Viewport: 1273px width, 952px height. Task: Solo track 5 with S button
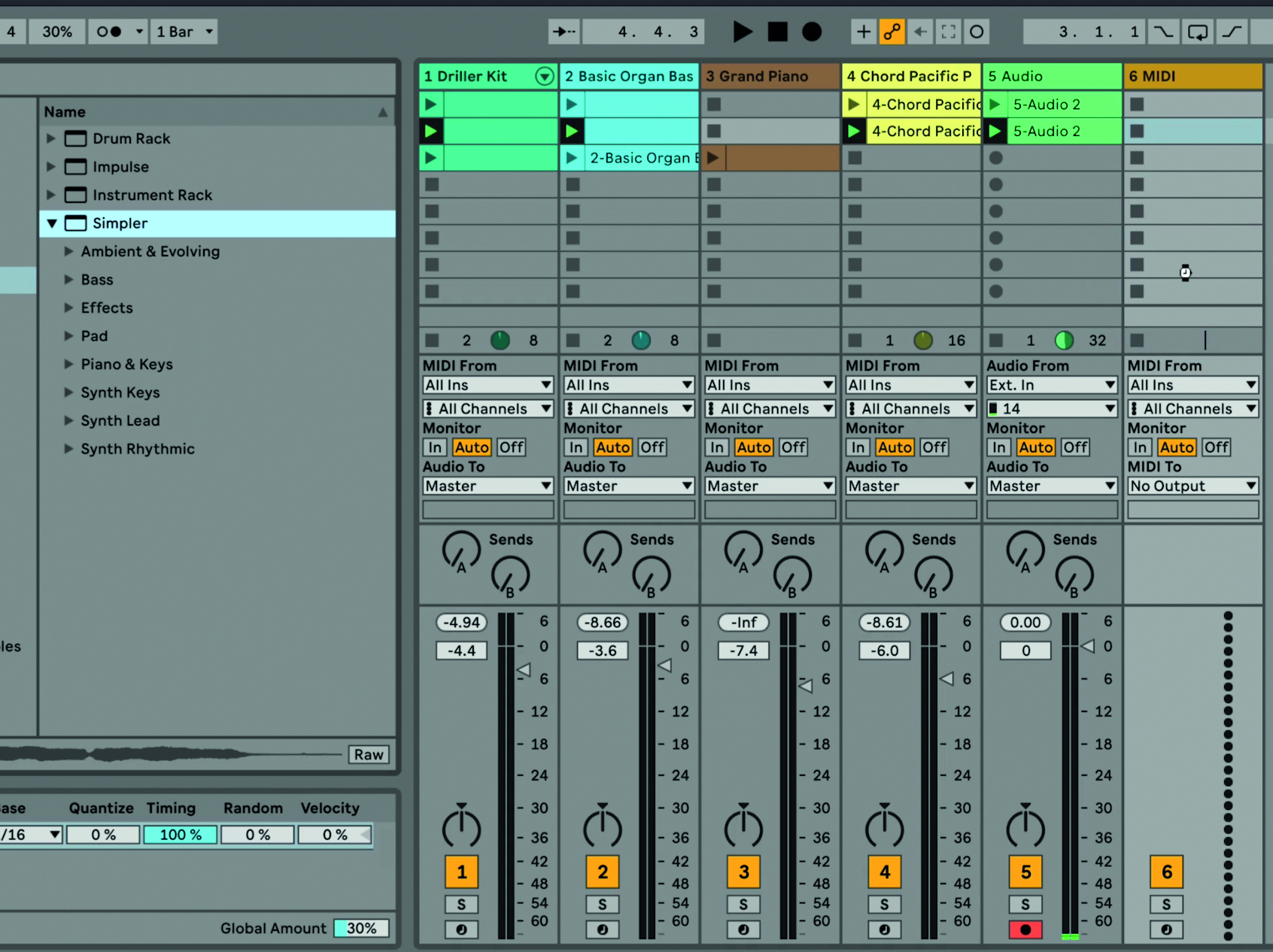coord(1025,905)
